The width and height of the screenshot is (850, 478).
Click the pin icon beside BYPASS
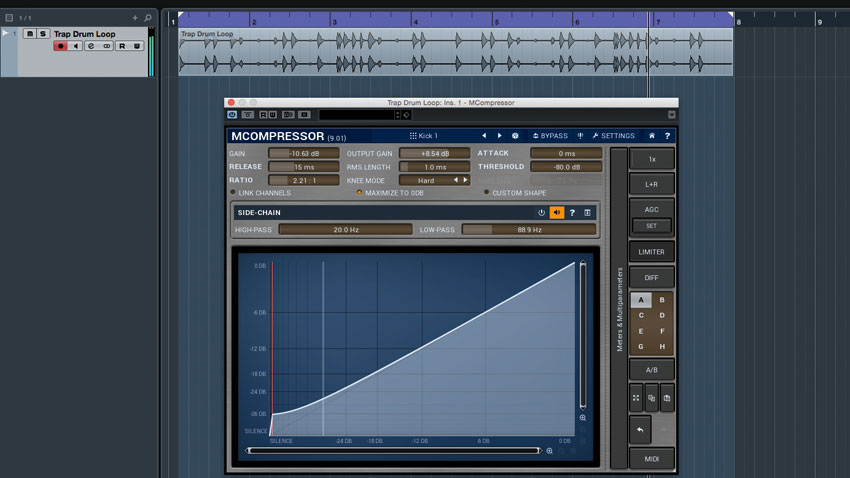click(x=580, y=136)
